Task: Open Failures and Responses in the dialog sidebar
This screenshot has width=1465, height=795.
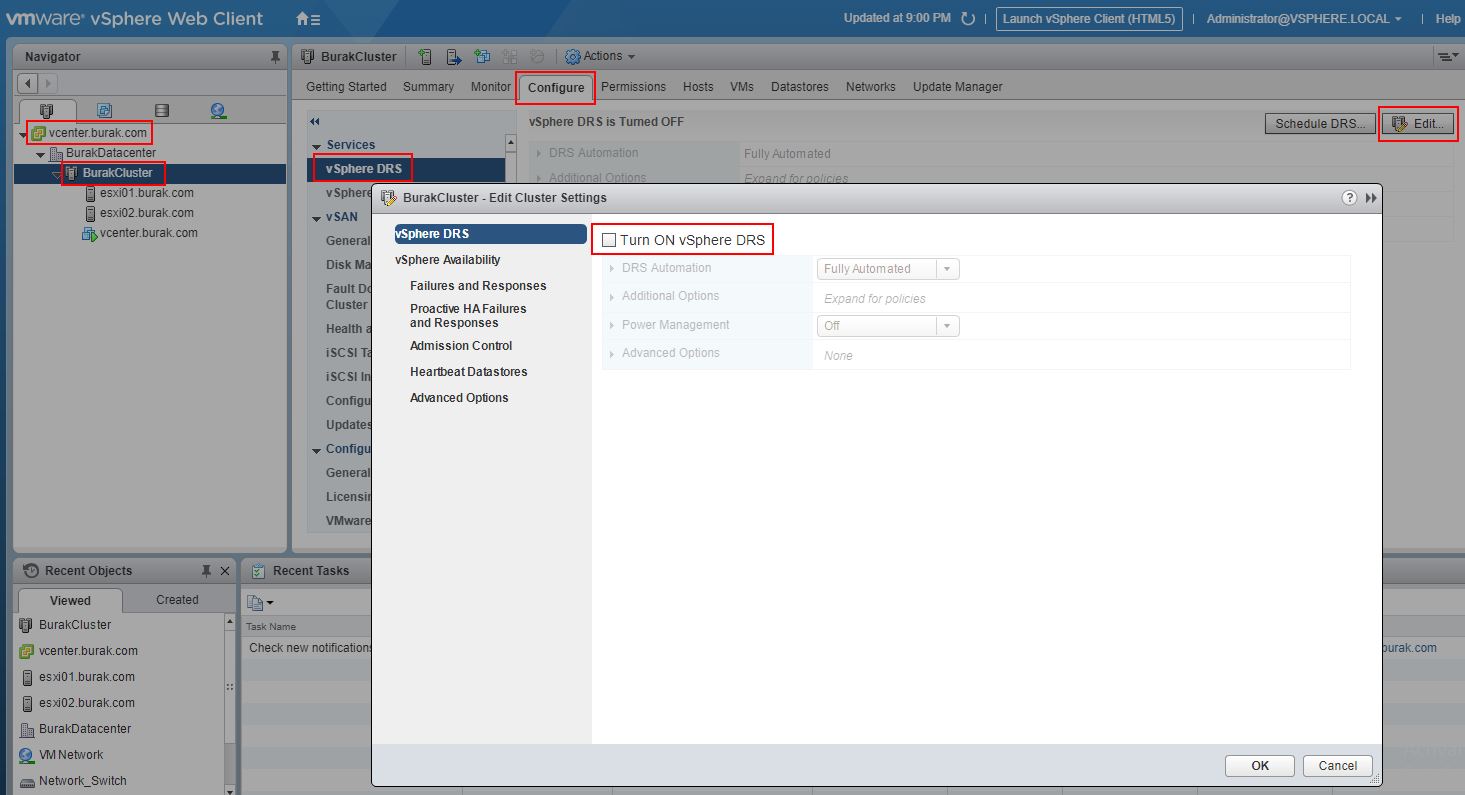Action: (478, 286)
